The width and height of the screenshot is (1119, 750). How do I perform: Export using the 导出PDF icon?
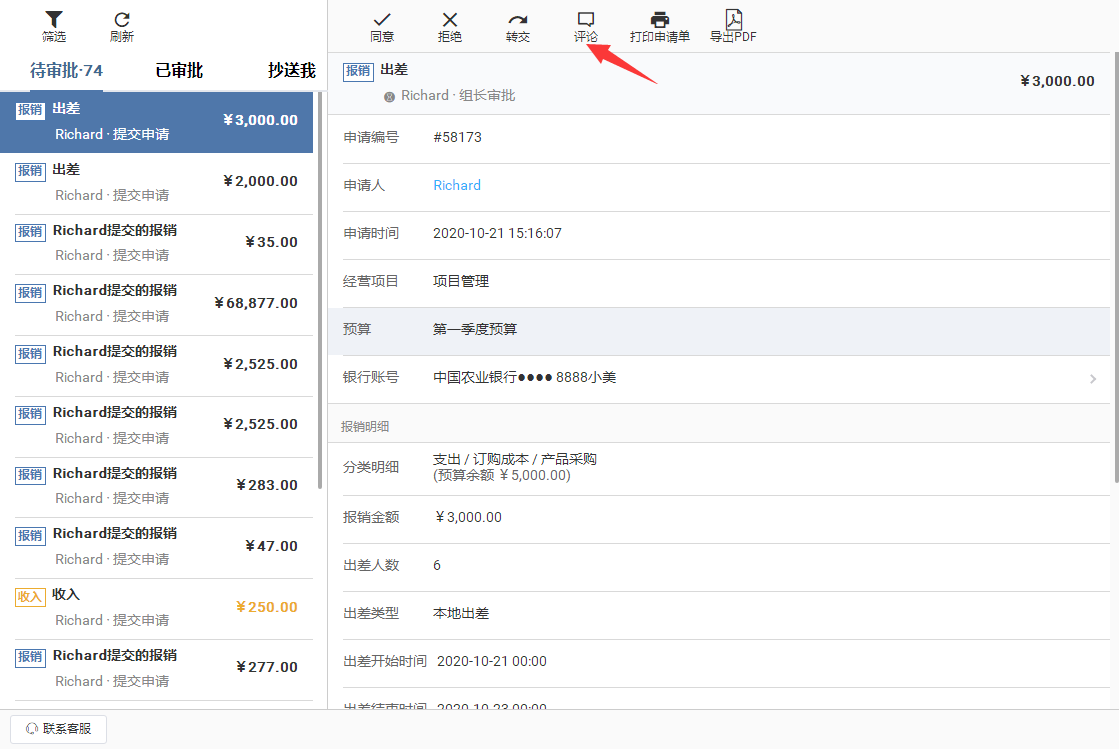[733, 20]
